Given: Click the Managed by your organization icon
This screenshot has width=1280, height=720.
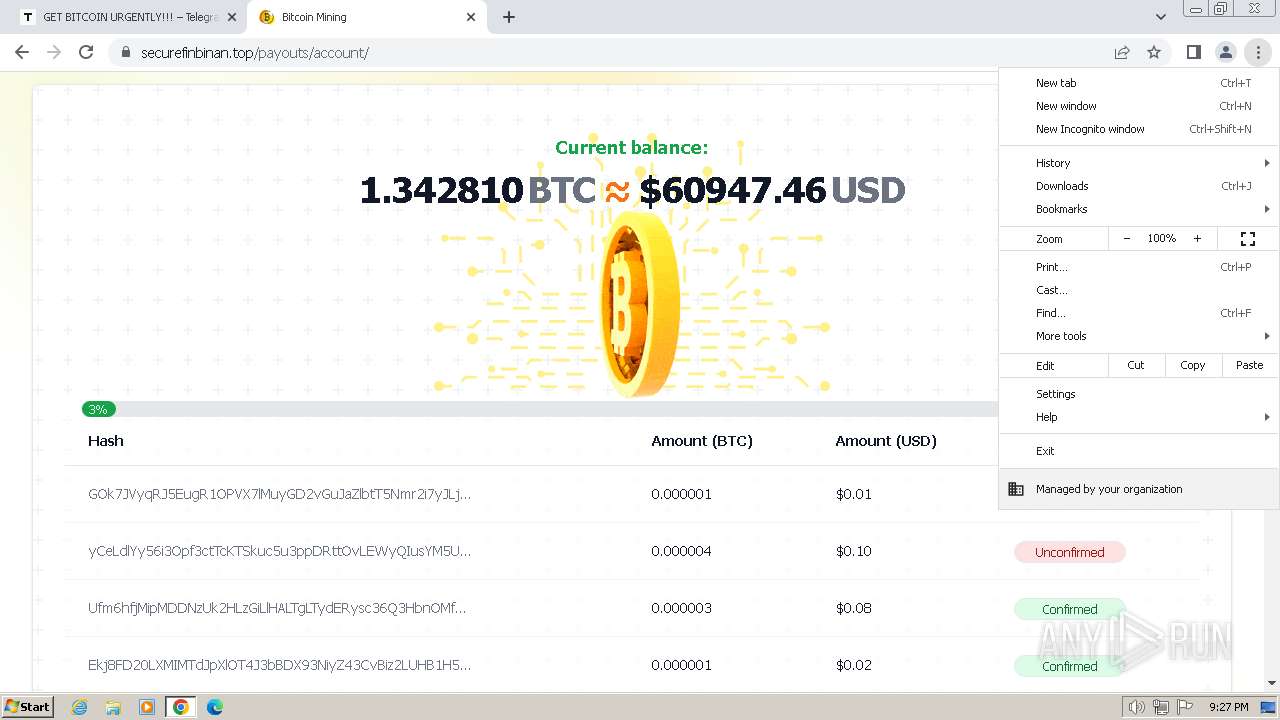Looking at the screenshot, I should coord(1016,489).
